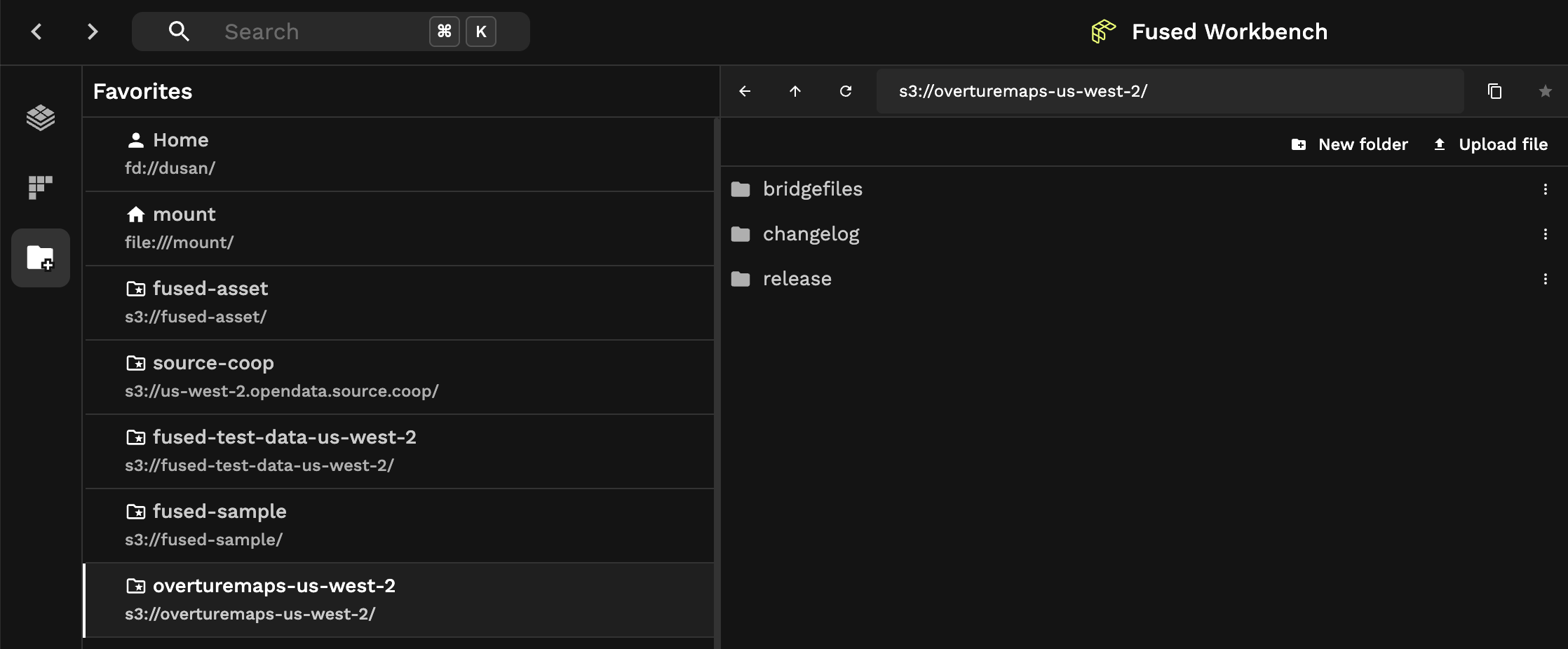Select the overturemaps-us-west-2 favorite
This screenshot has width=1568, height=649.
click(x=399, y=600)
